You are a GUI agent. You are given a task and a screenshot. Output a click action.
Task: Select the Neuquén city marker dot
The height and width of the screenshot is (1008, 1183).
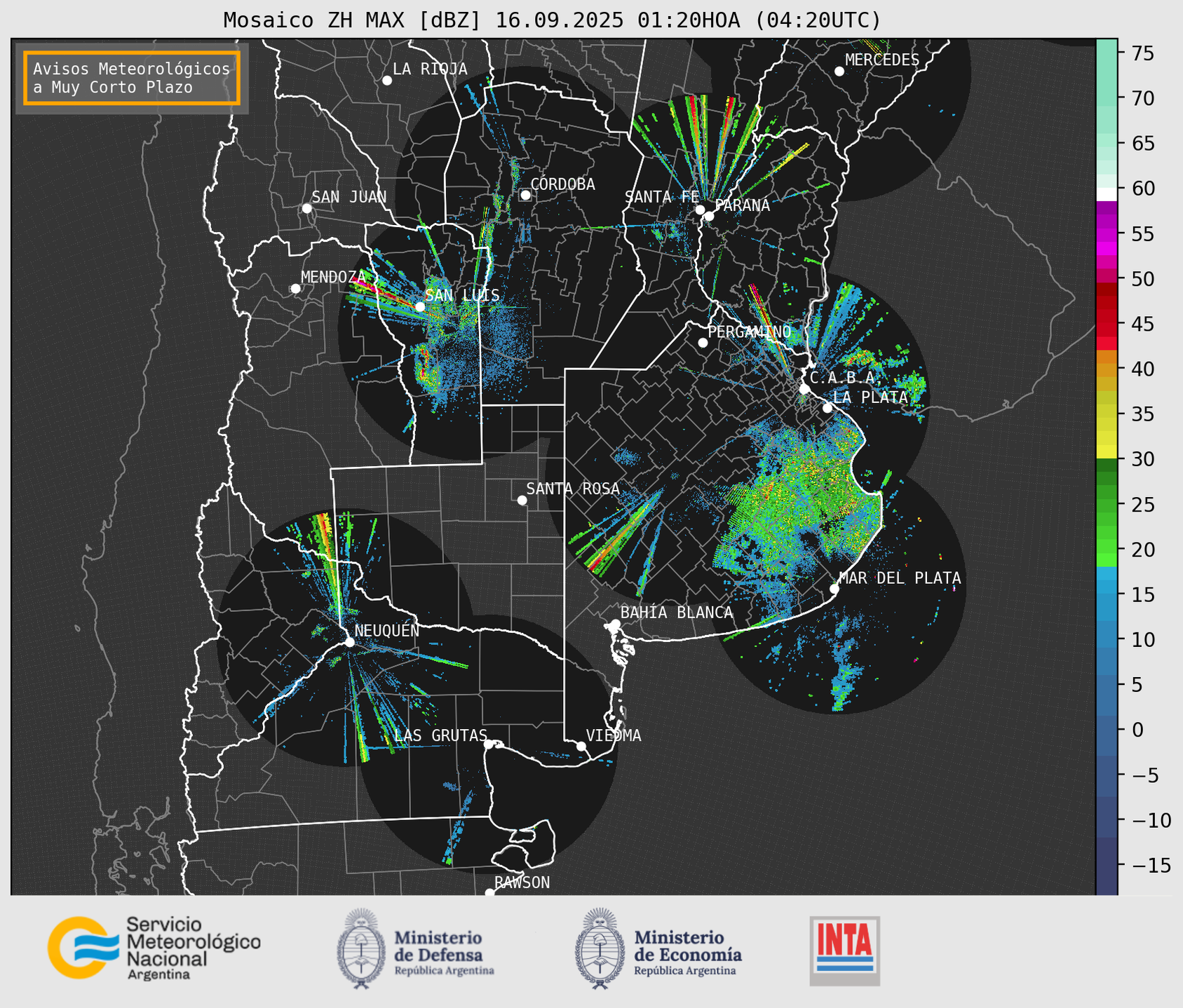[x=349, y=642]
